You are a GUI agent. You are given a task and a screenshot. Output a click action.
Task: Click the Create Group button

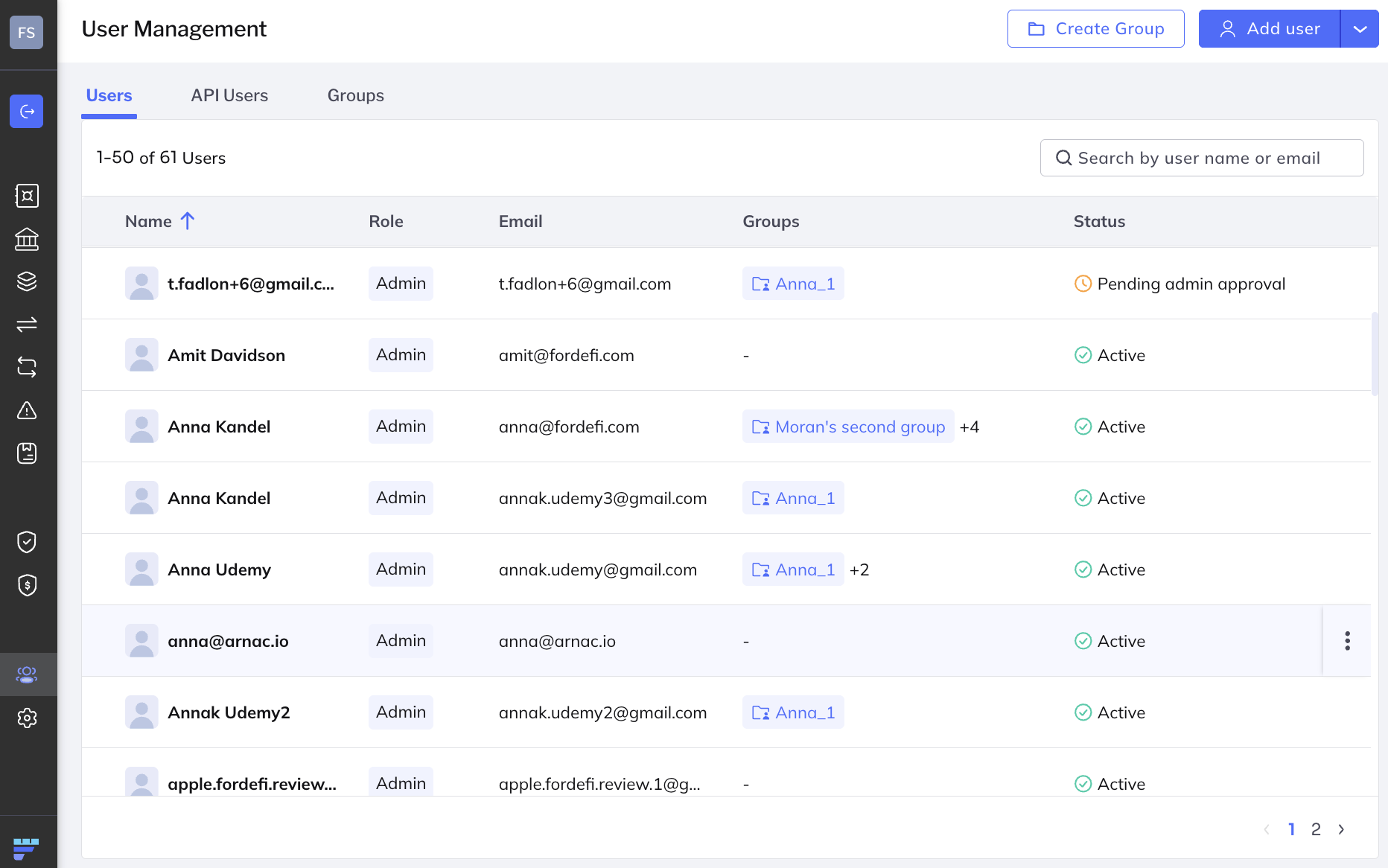click(x=1095, y=29)
